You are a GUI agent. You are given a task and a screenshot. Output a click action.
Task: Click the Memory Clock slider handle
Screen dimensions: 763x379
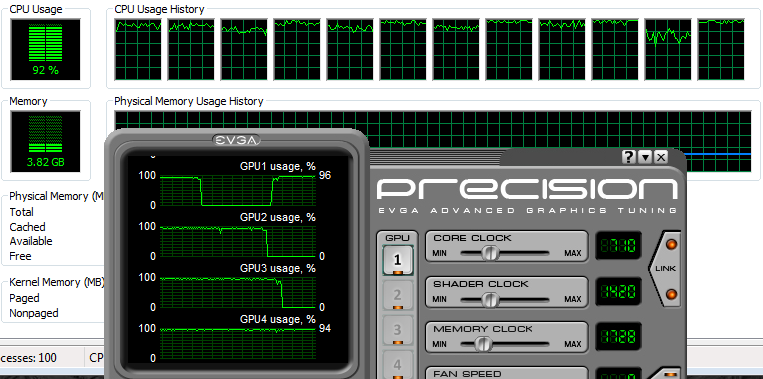tap(483, 344)
